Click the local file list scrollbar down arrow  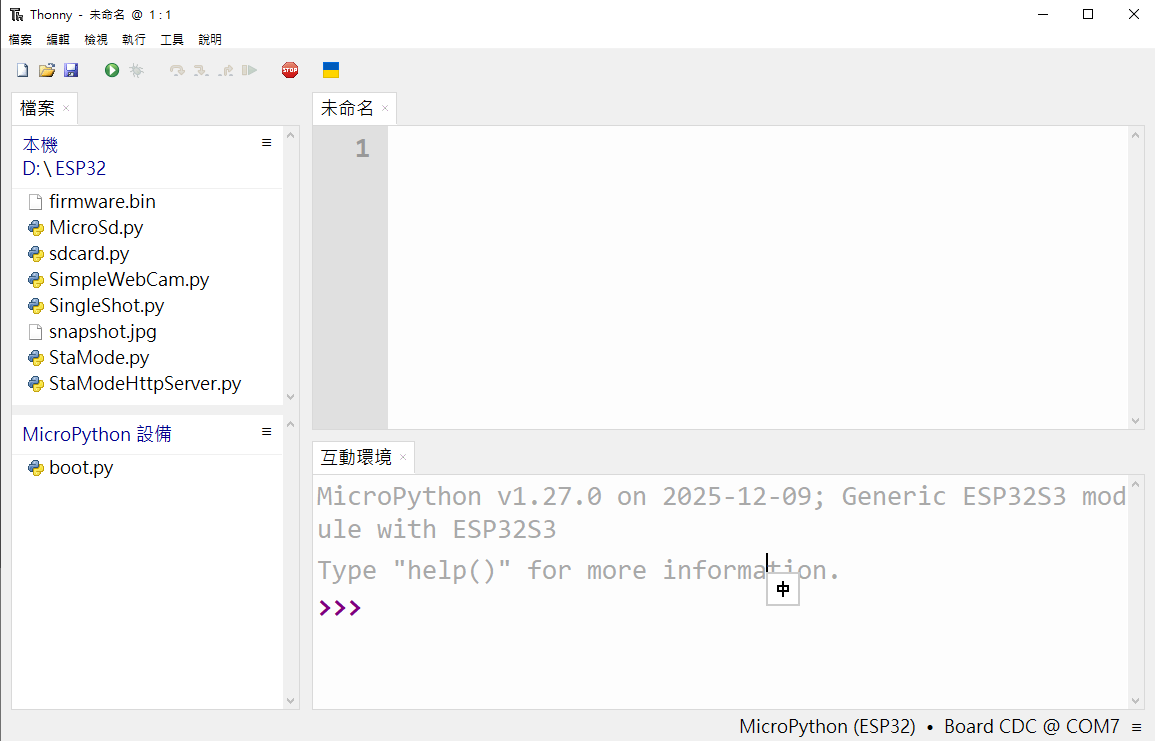291,397
